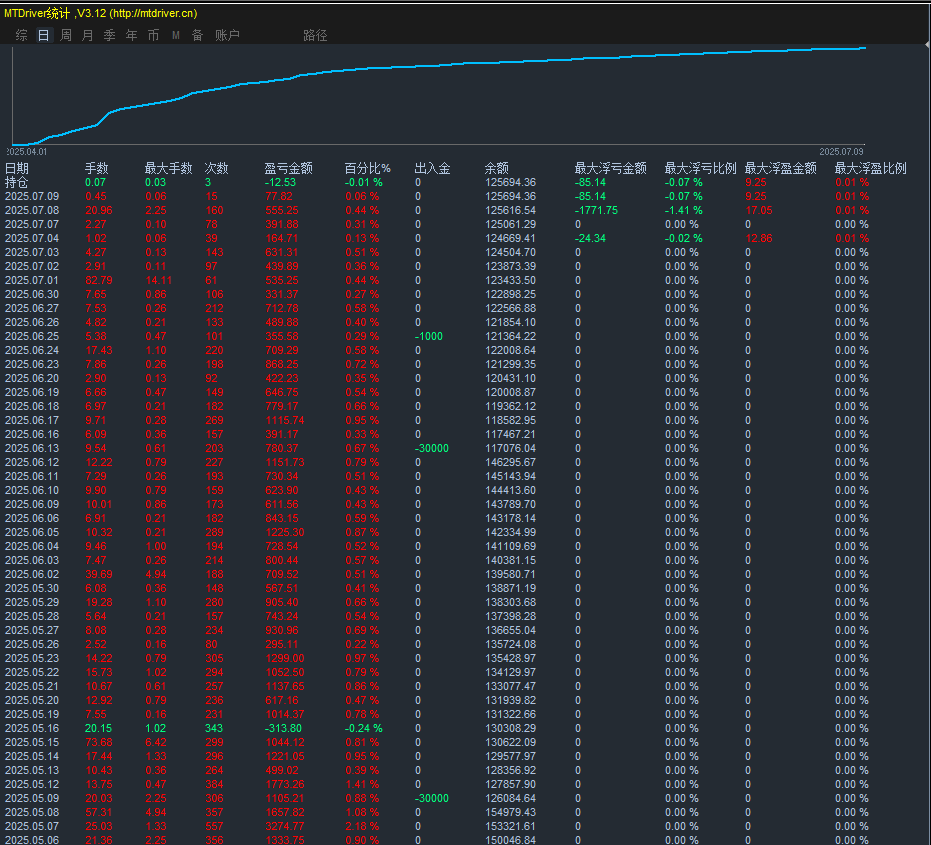Select the 路径 path tab
Viewport: 931px width, 845px height.
point(315,35)
